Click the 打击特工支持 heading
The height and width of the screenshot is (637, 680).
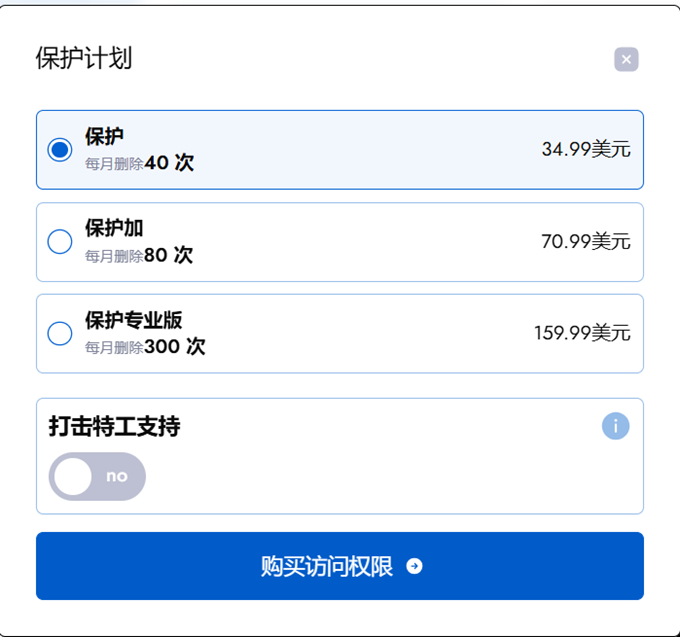[x=114, y=426]
